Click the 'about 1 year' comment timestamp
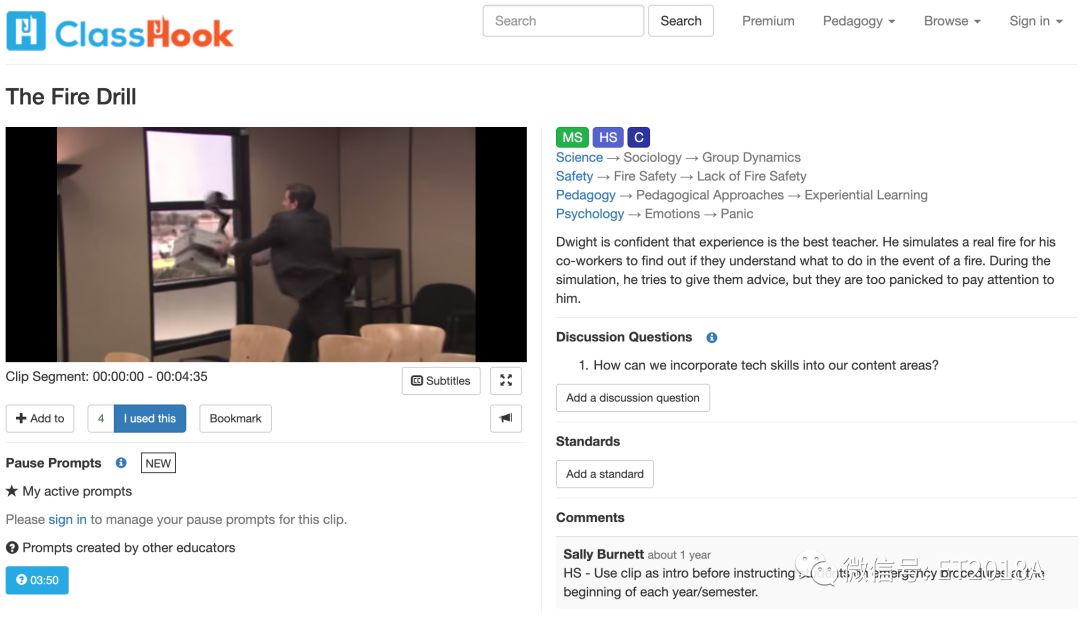This screenshot has height=618, width=1080. (x=679, y=555)
